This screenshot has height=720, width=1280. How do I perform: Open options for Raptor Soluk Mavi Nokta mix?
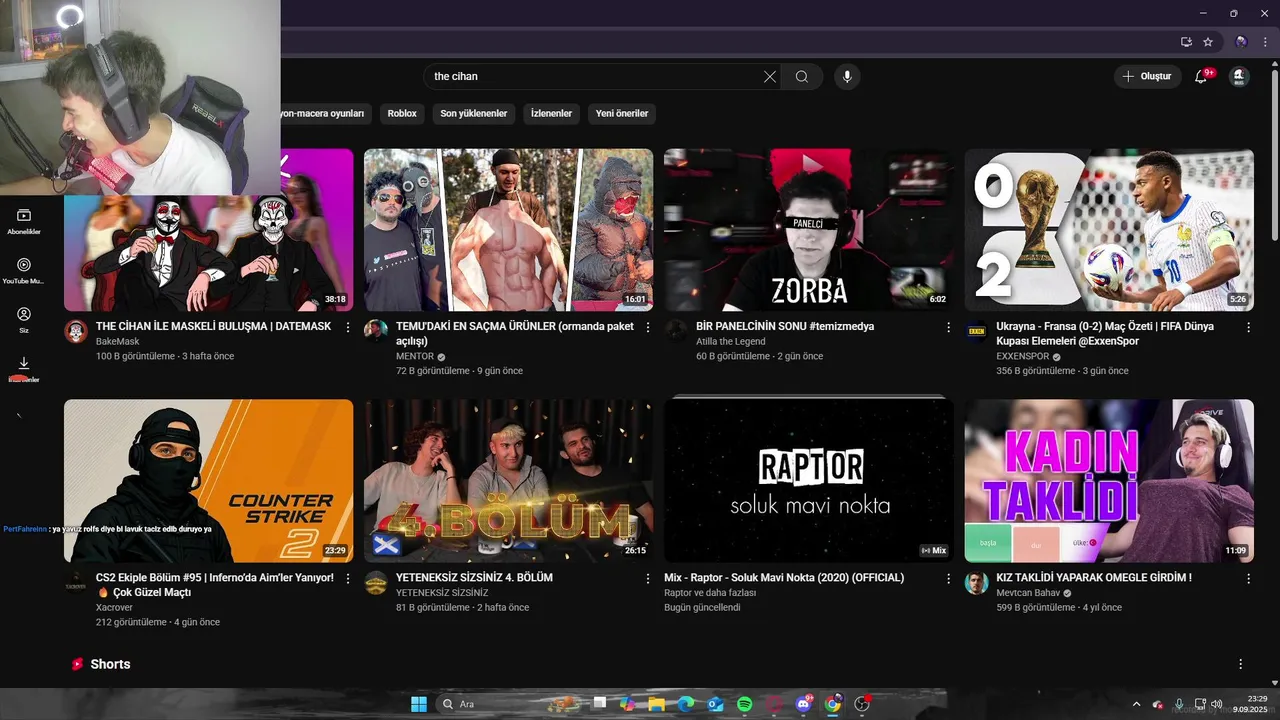(x=948, y=578)
